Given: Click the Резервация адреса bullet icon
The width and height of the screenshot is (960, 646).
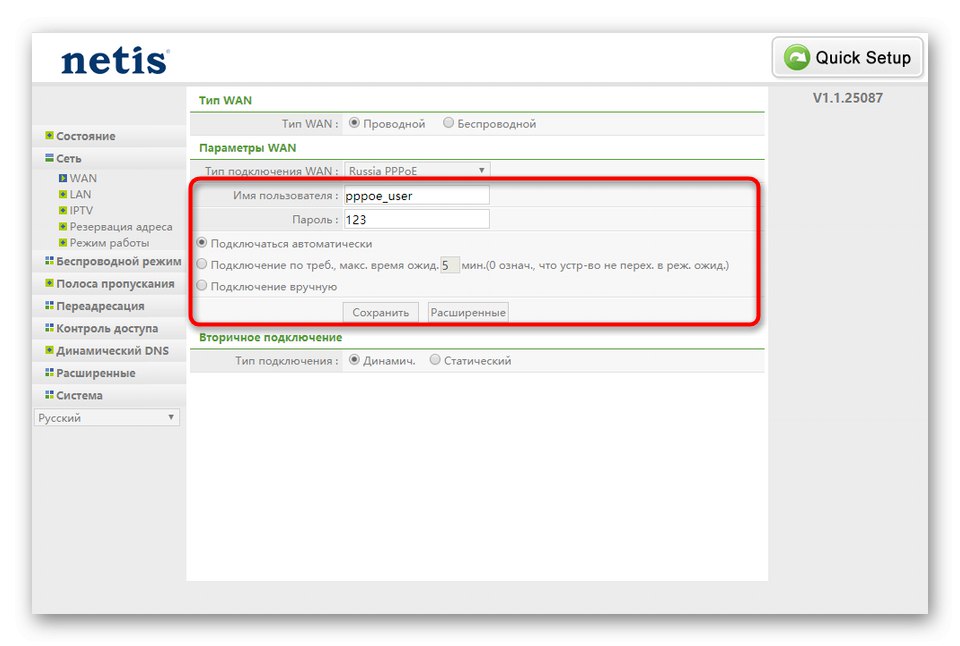Looking at the screenshot, I should tap(62, 227).
